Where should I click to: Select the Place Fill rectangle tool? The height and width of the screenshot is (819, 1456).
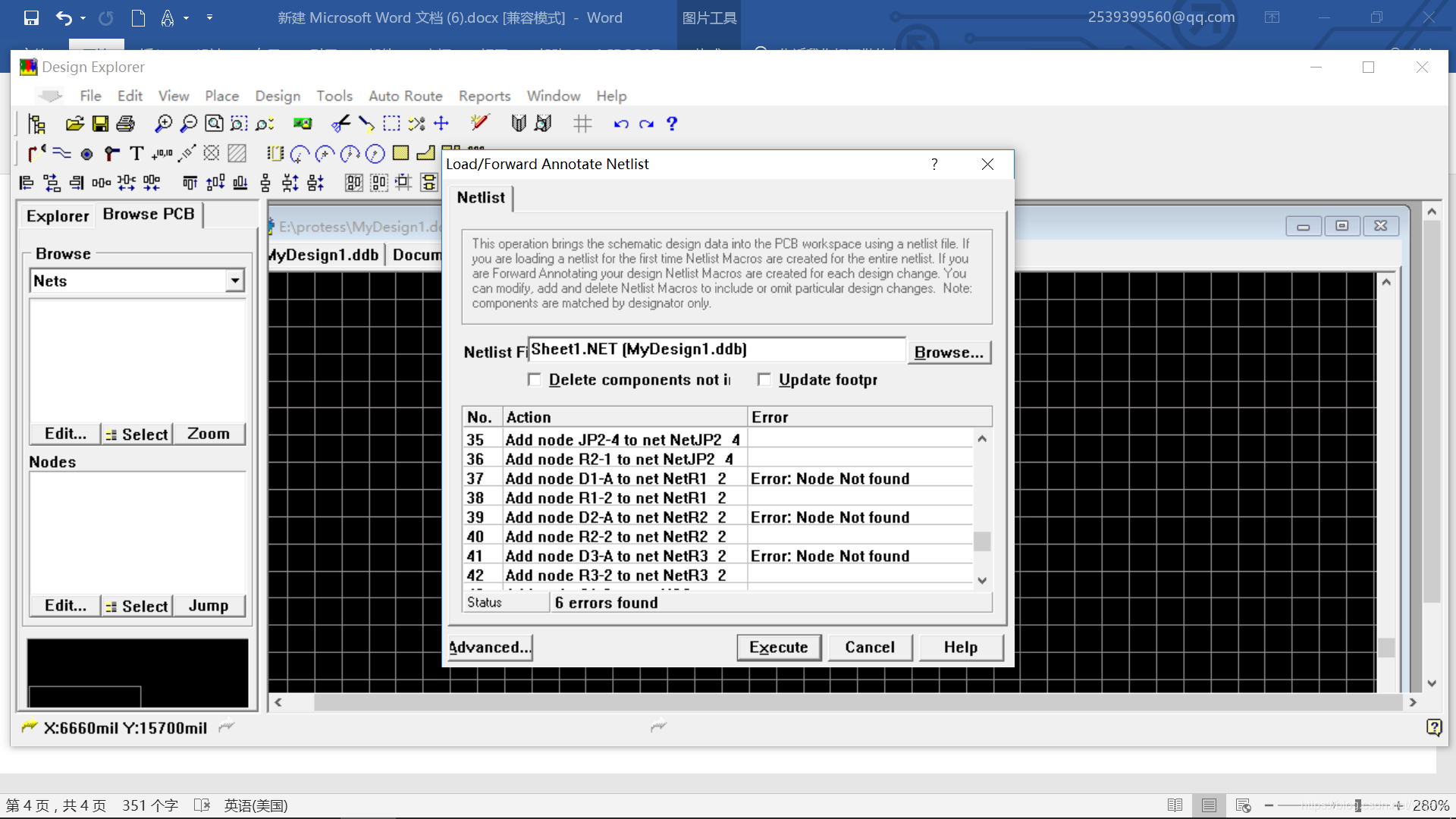[400, 153]
